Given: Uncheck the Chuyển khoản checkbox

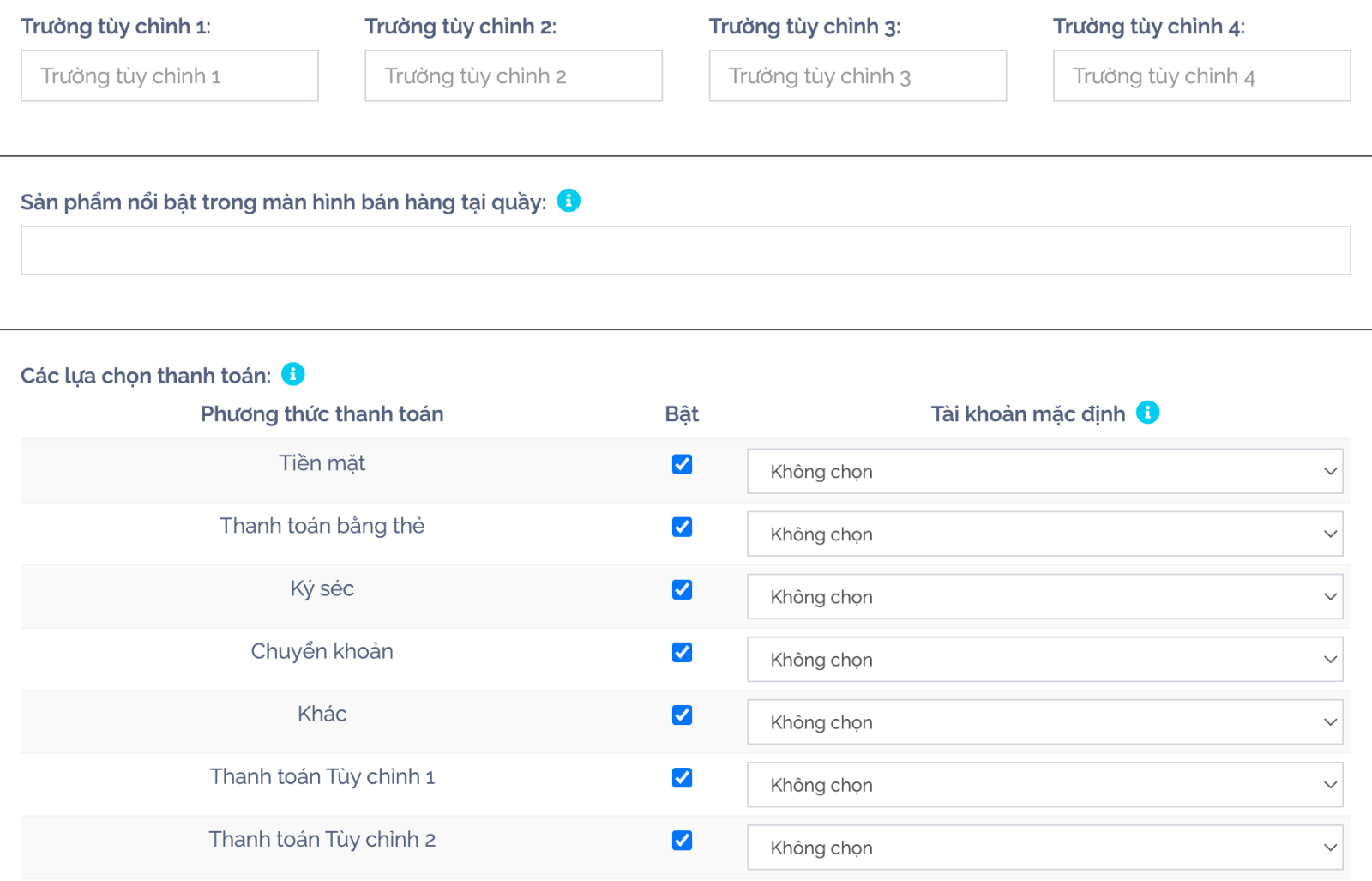Looking at the screenshot, I should click(x=682, y=652).
